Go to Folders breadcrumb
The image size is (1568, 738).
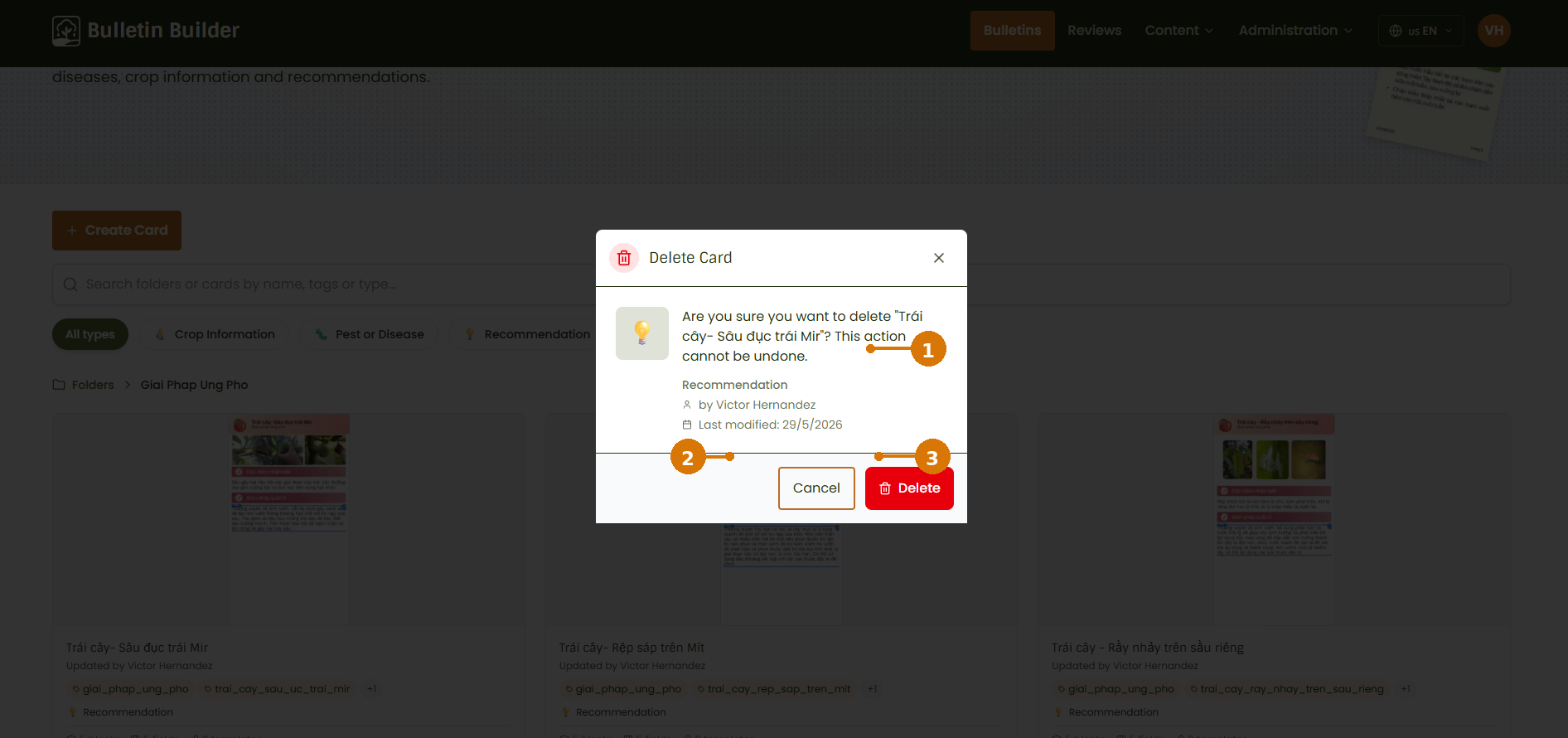[93, 385]
